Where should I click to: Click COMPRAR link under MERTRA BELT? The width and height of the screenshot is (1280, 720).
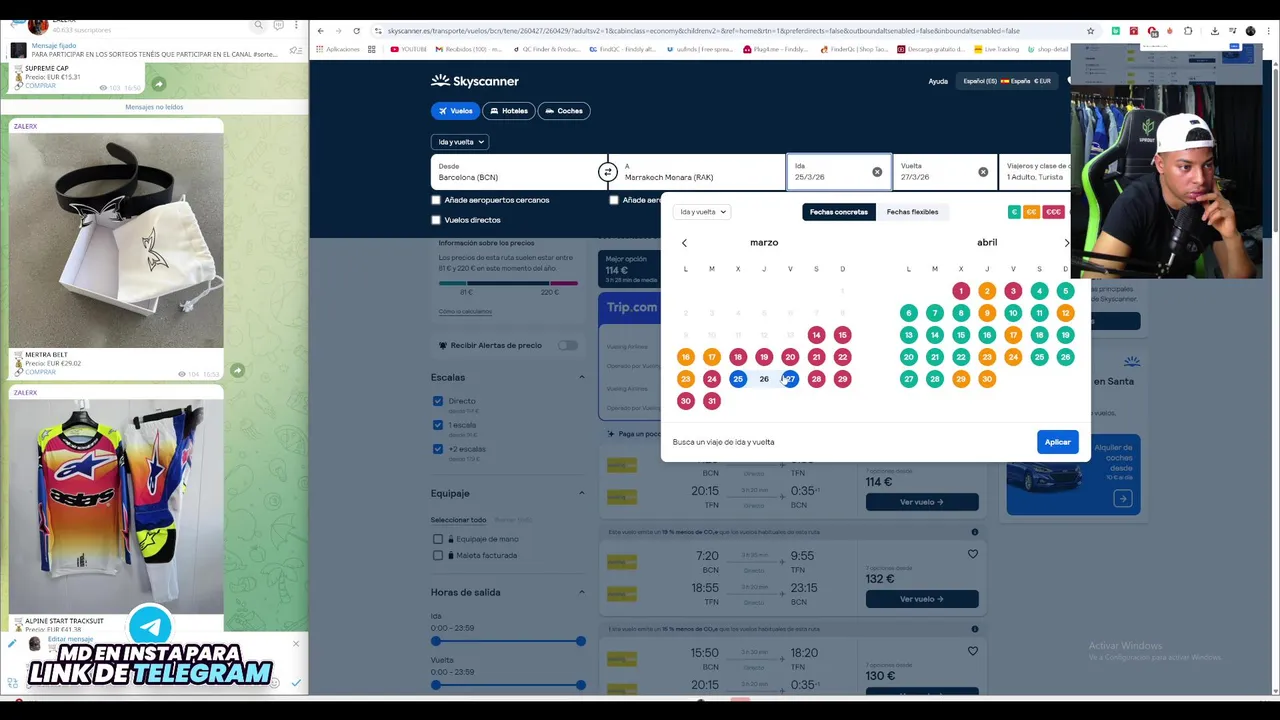tap(40, 372)
